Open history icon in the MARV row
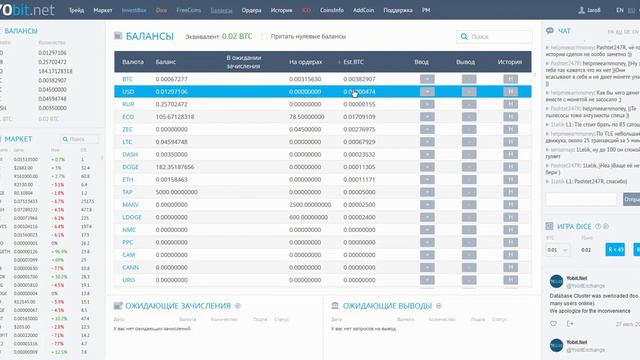 510,205
